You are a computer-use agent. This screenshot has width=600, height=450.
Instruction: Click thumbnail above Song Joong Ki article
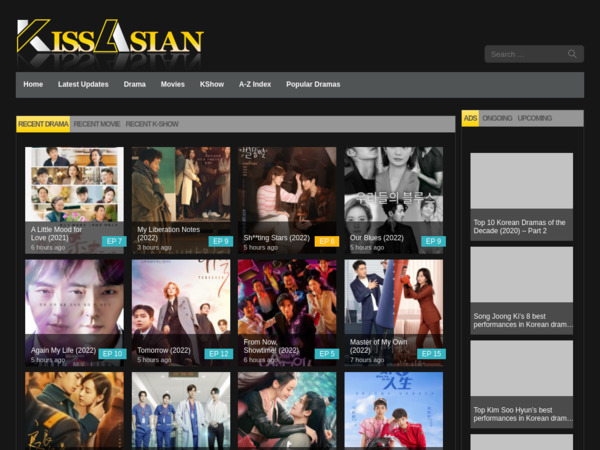(522, 274)
